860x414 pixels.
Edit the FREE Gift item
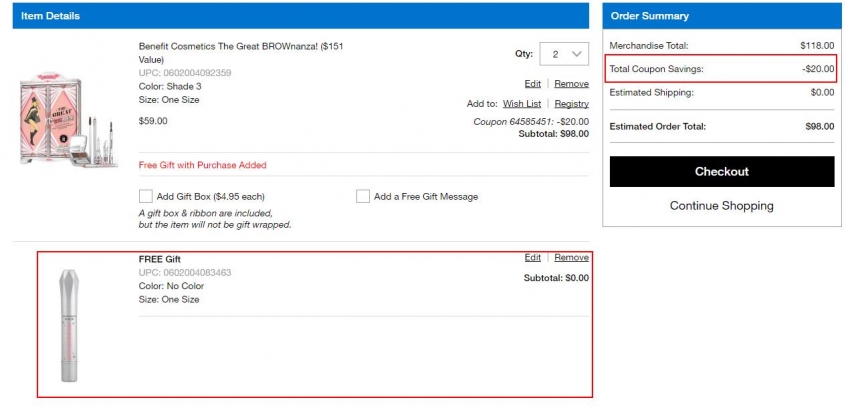(533, 257)
